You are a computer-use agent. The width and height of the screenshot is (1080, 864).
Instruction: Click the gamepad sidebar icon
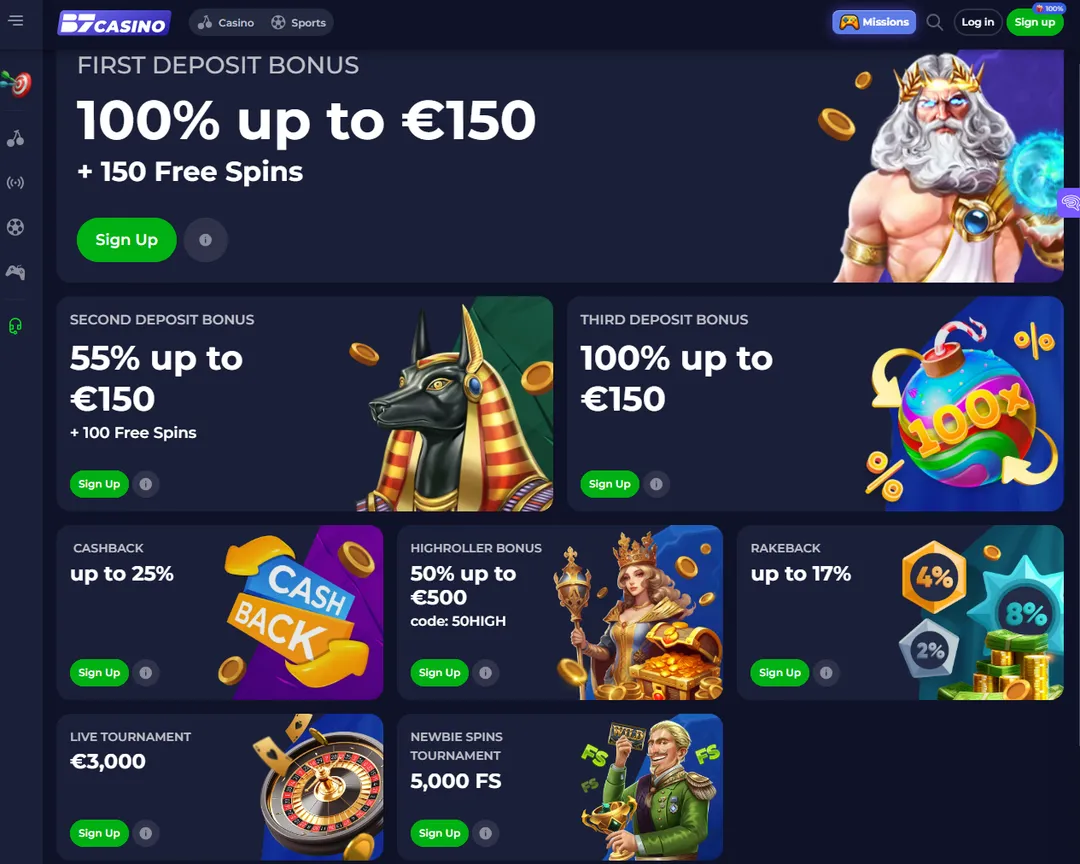pos(15,272)
